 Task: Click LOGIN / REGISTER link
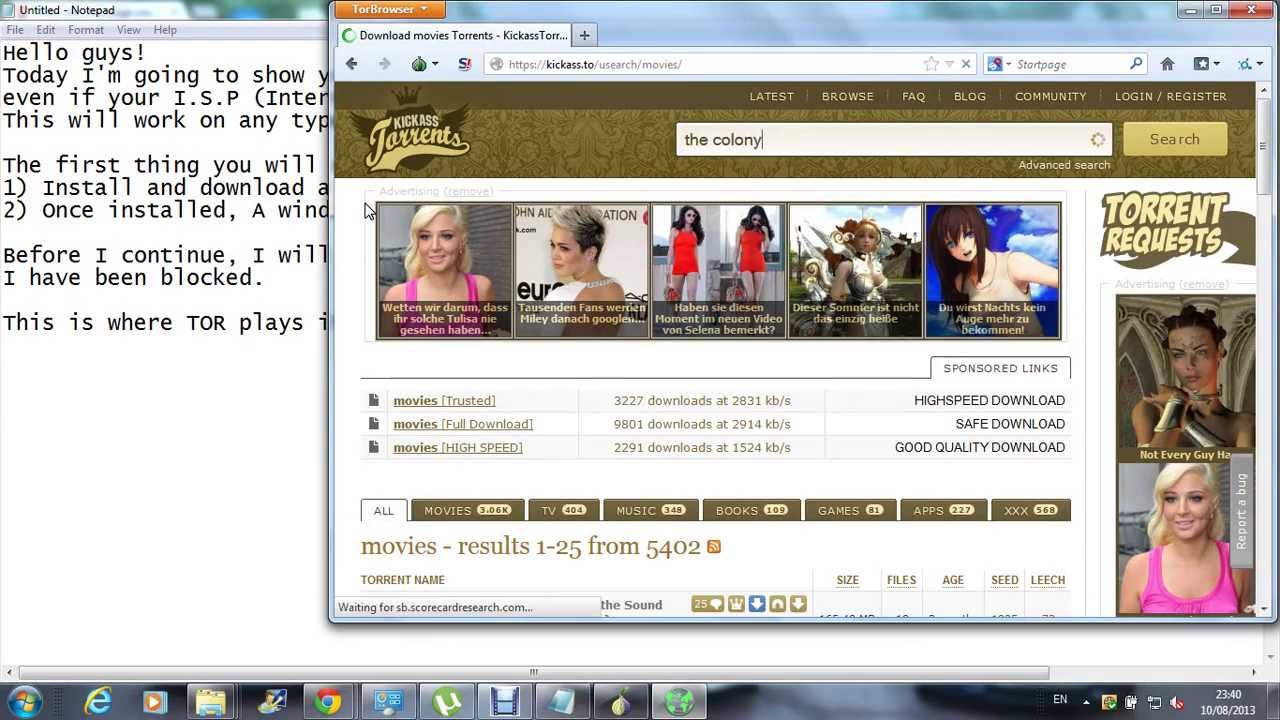tap(1170, 96)
